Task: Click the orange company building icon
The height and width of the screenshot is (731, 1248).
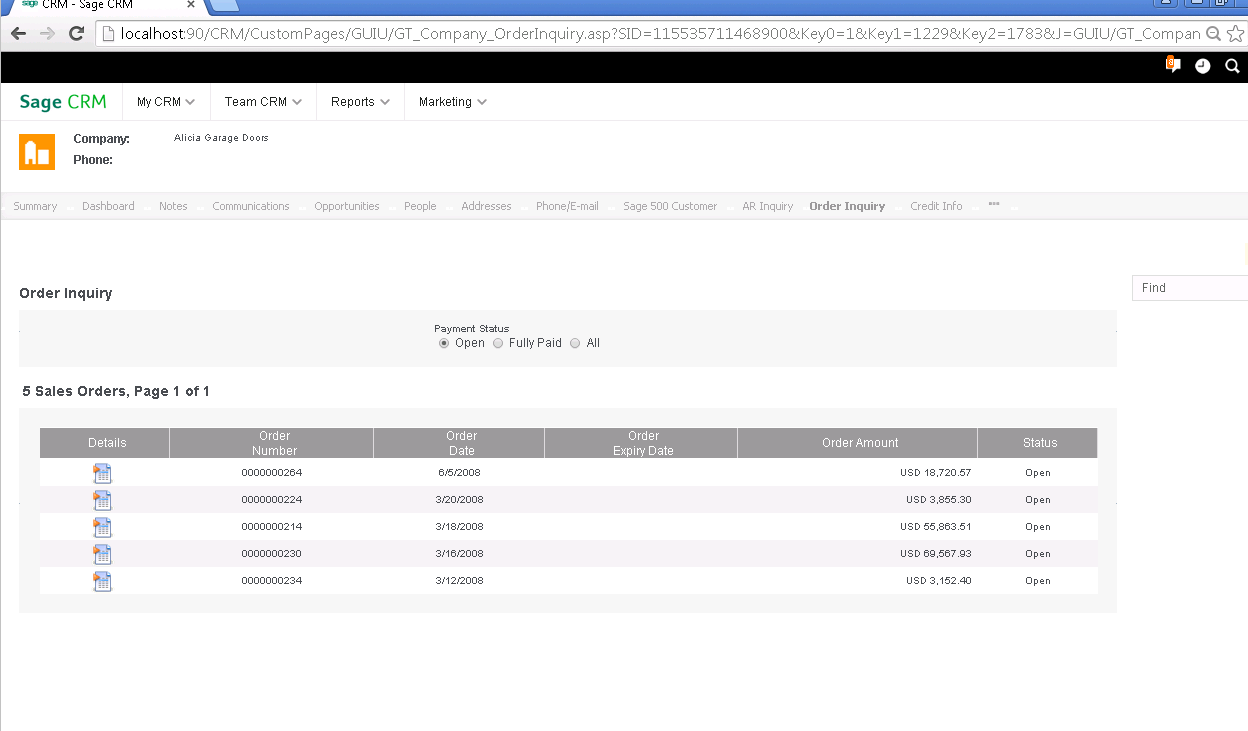Action: pos(37,151)
